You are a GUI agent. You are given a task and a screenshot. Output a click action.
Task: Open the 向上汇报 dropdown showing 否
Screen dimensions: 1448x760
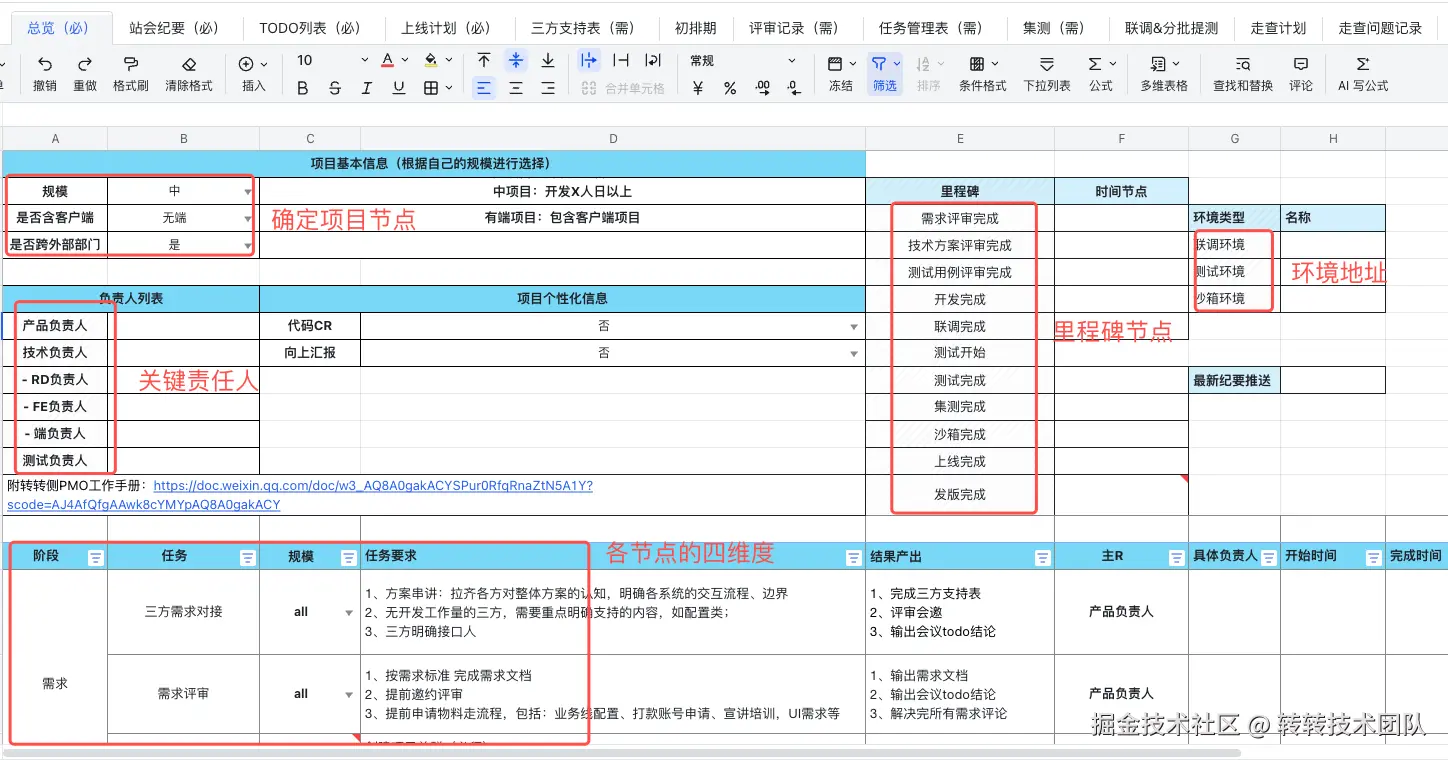[x=854, y=353]
